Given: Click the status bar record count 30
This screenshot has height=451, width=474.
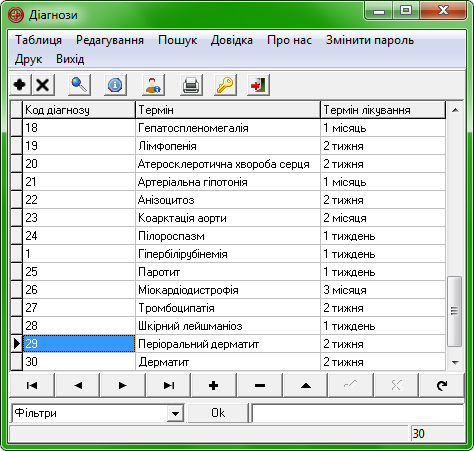Looking at the screenshot, I should click(x=438, y=434).
